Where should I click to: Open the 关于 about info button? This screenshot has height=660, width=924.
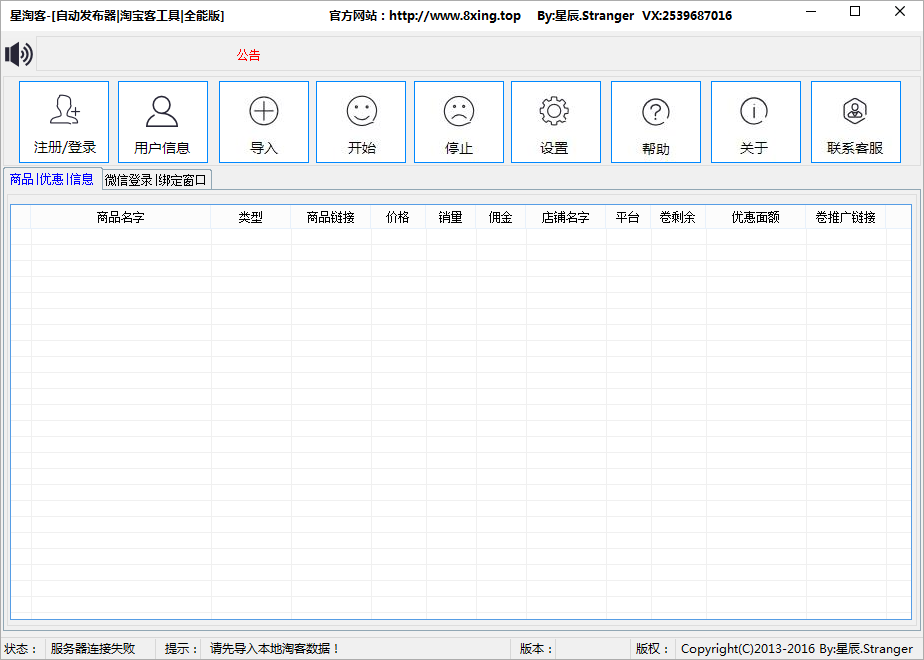(755, 122)
